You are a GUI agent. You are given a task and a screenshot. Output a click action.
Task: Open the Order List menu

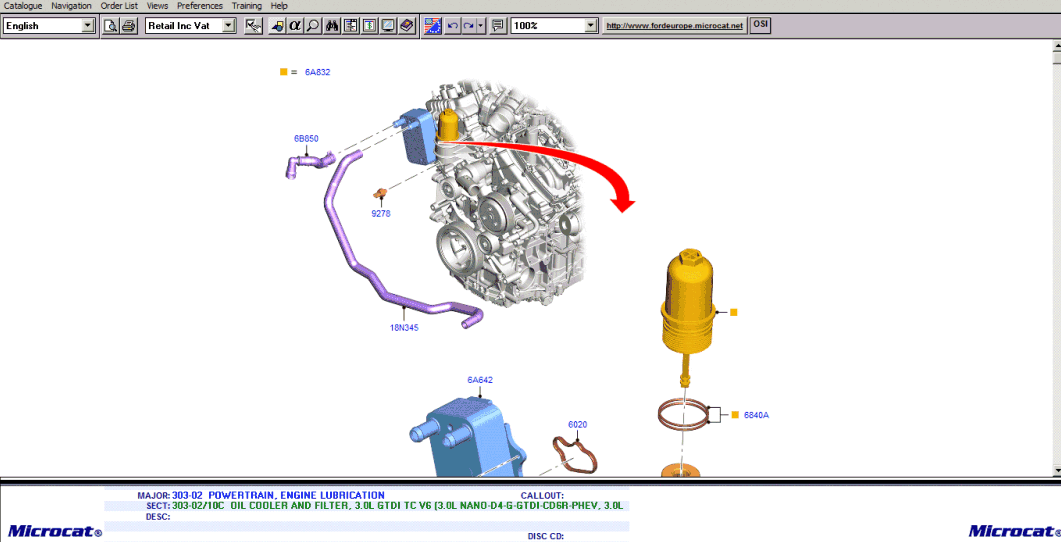click(119, 6)
